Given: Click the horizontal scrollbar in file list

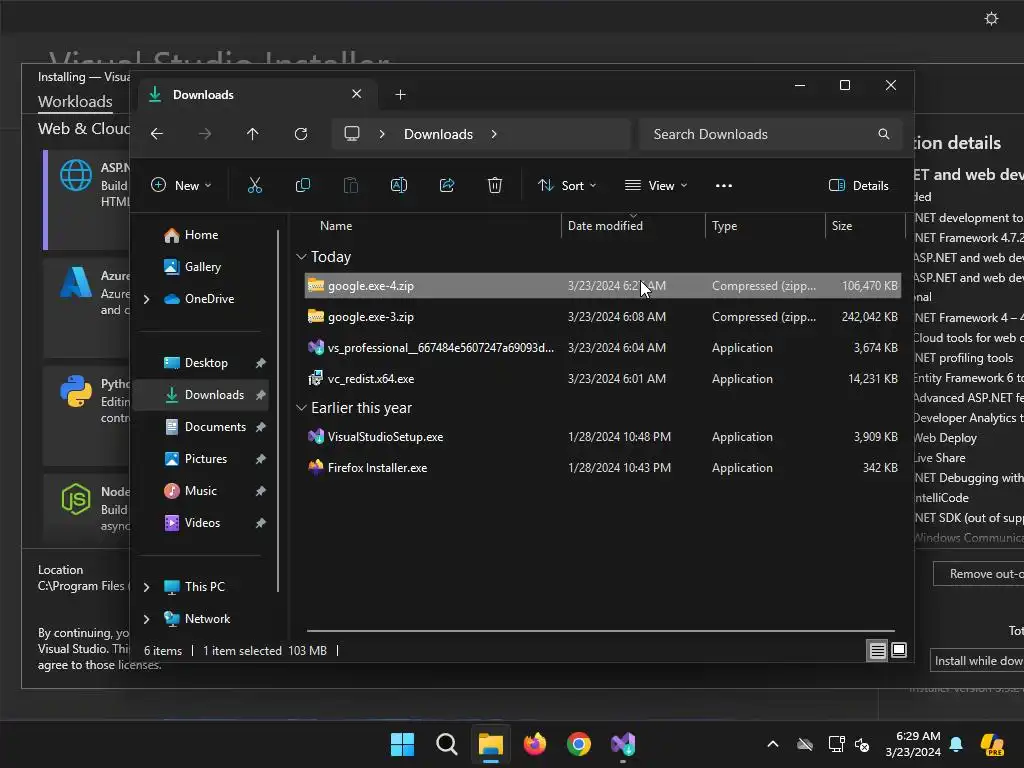Looking at the screenshot, I should tap(601, 631).
